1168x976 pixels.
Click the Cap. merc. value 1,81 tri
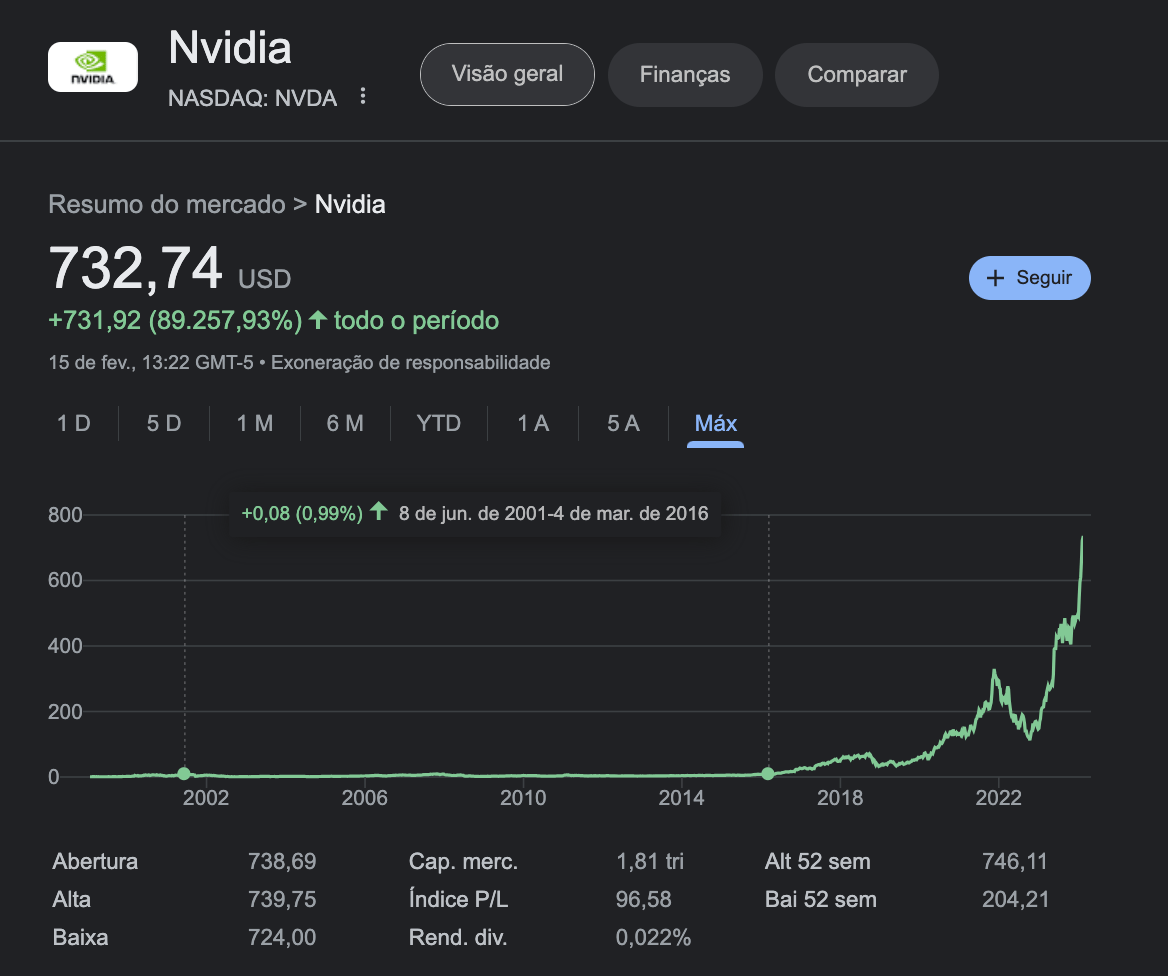click(650, 861)
